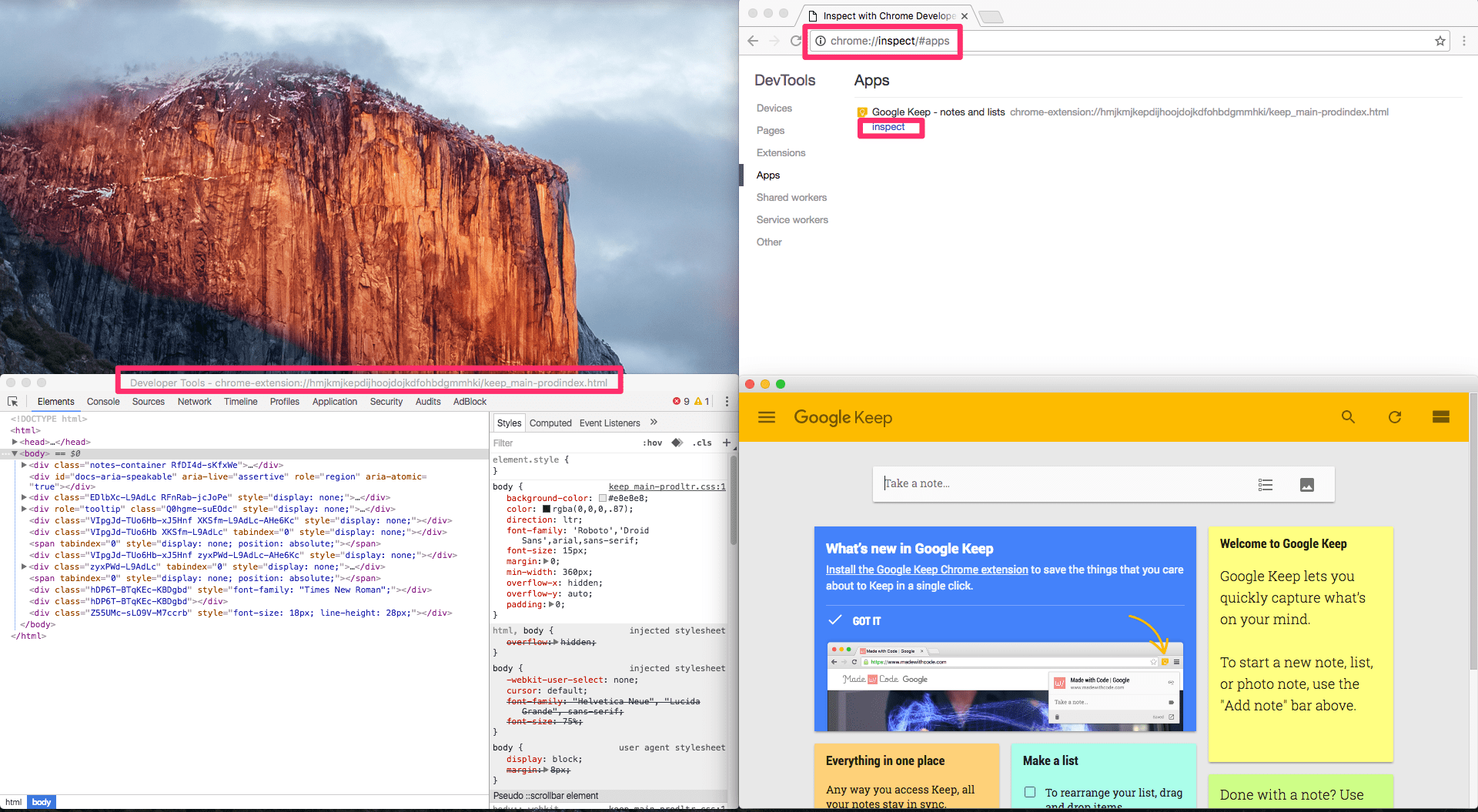Expand the head element node
The height and width of the screenshot is (812, 1478).
tap(15, 442)
